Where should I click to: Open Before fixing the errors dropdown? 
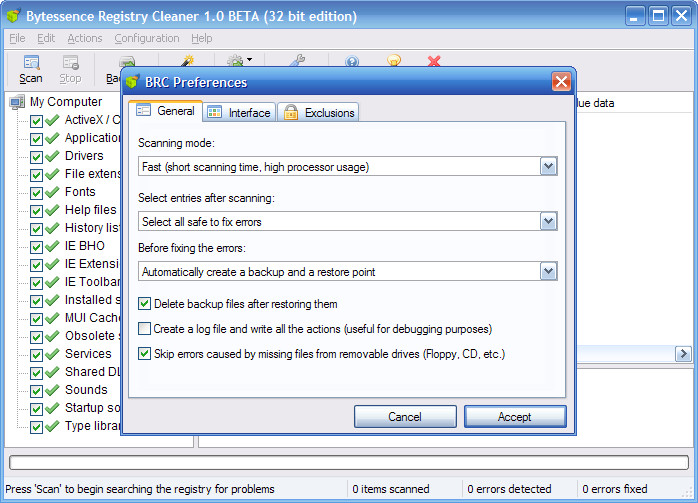pyautogui.click(x=548, y=272)
